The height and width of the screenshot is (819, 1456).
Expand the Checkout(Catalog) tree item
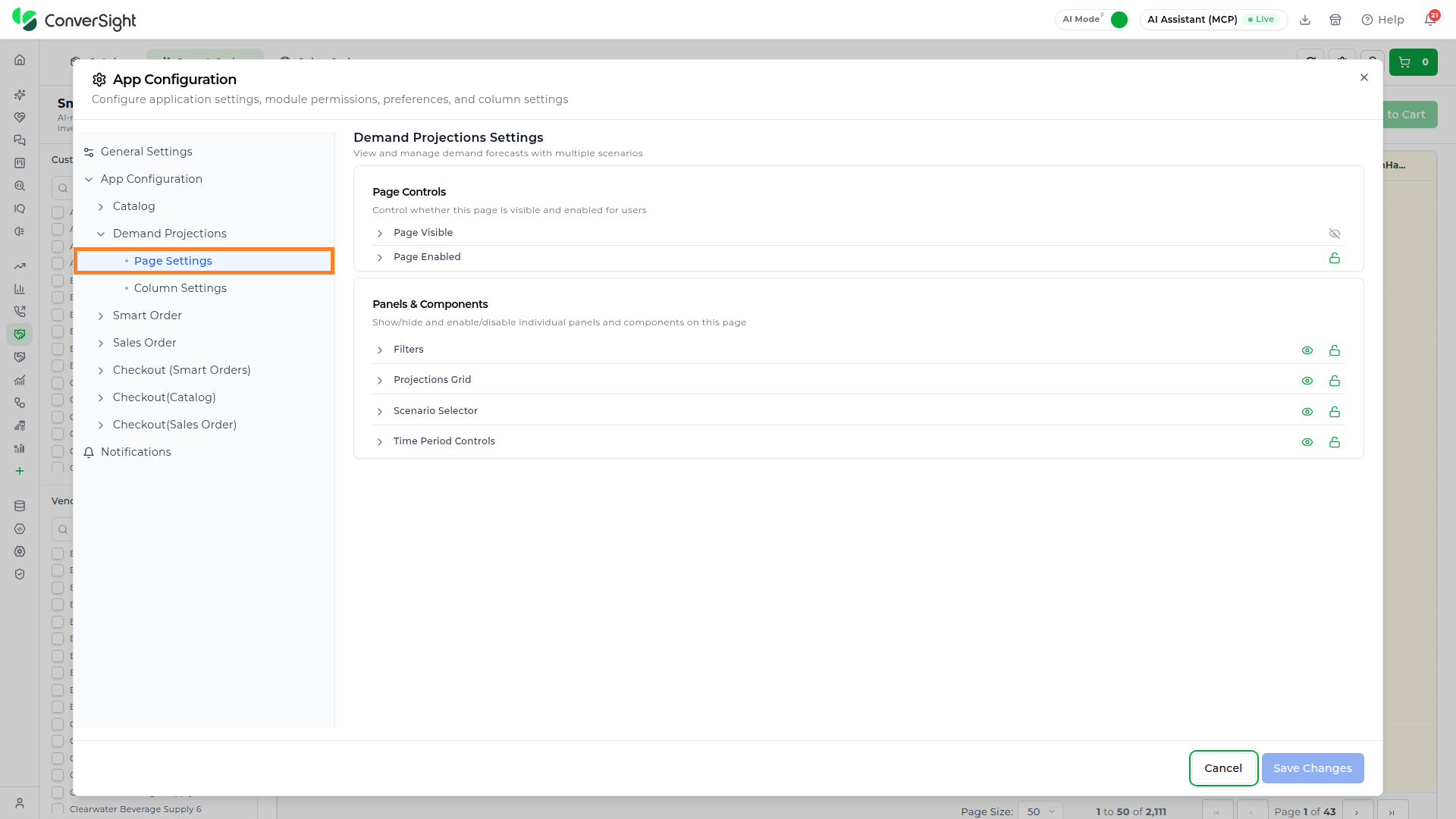pos(101,398)
